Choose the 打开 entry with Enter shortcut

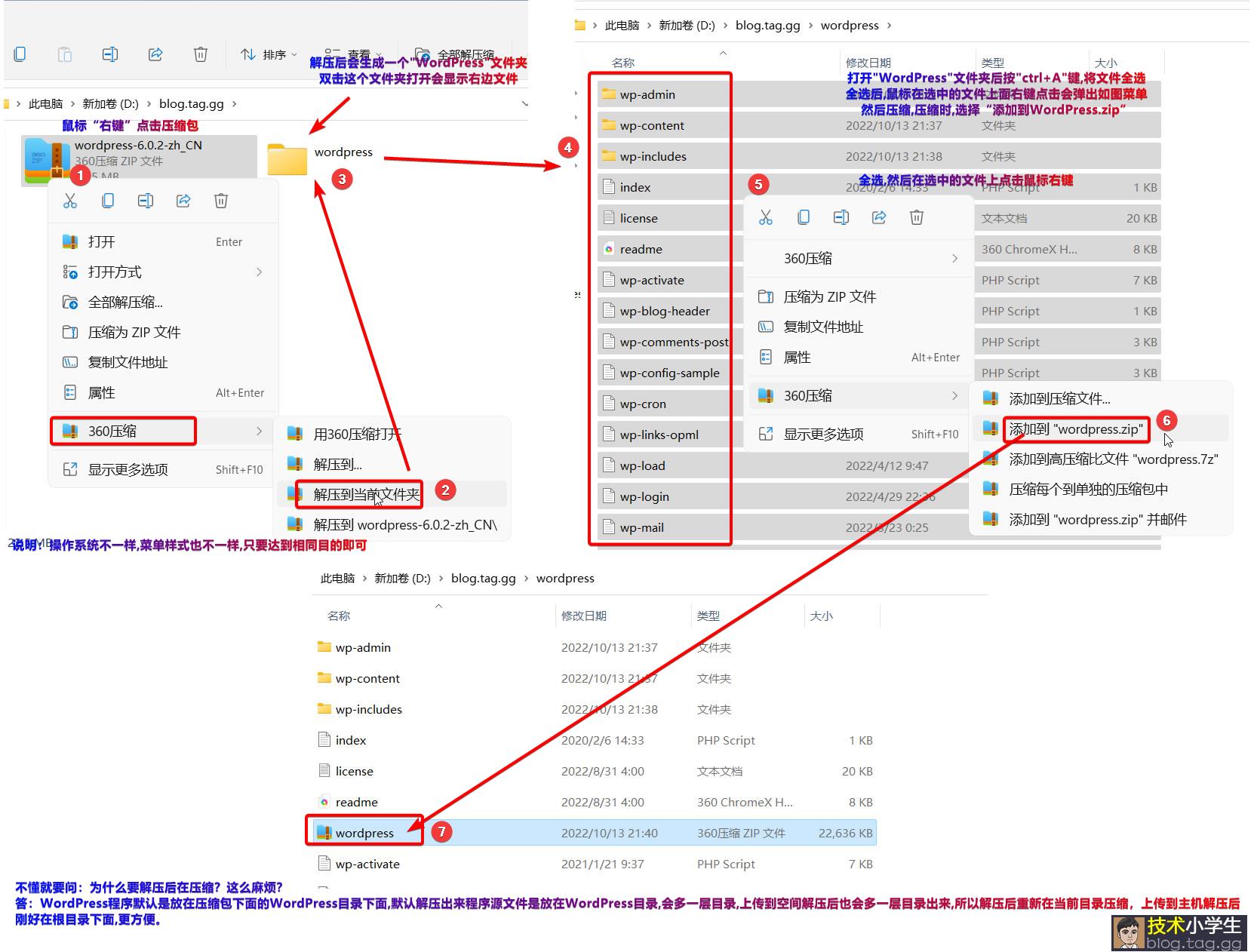pos(102,241)
